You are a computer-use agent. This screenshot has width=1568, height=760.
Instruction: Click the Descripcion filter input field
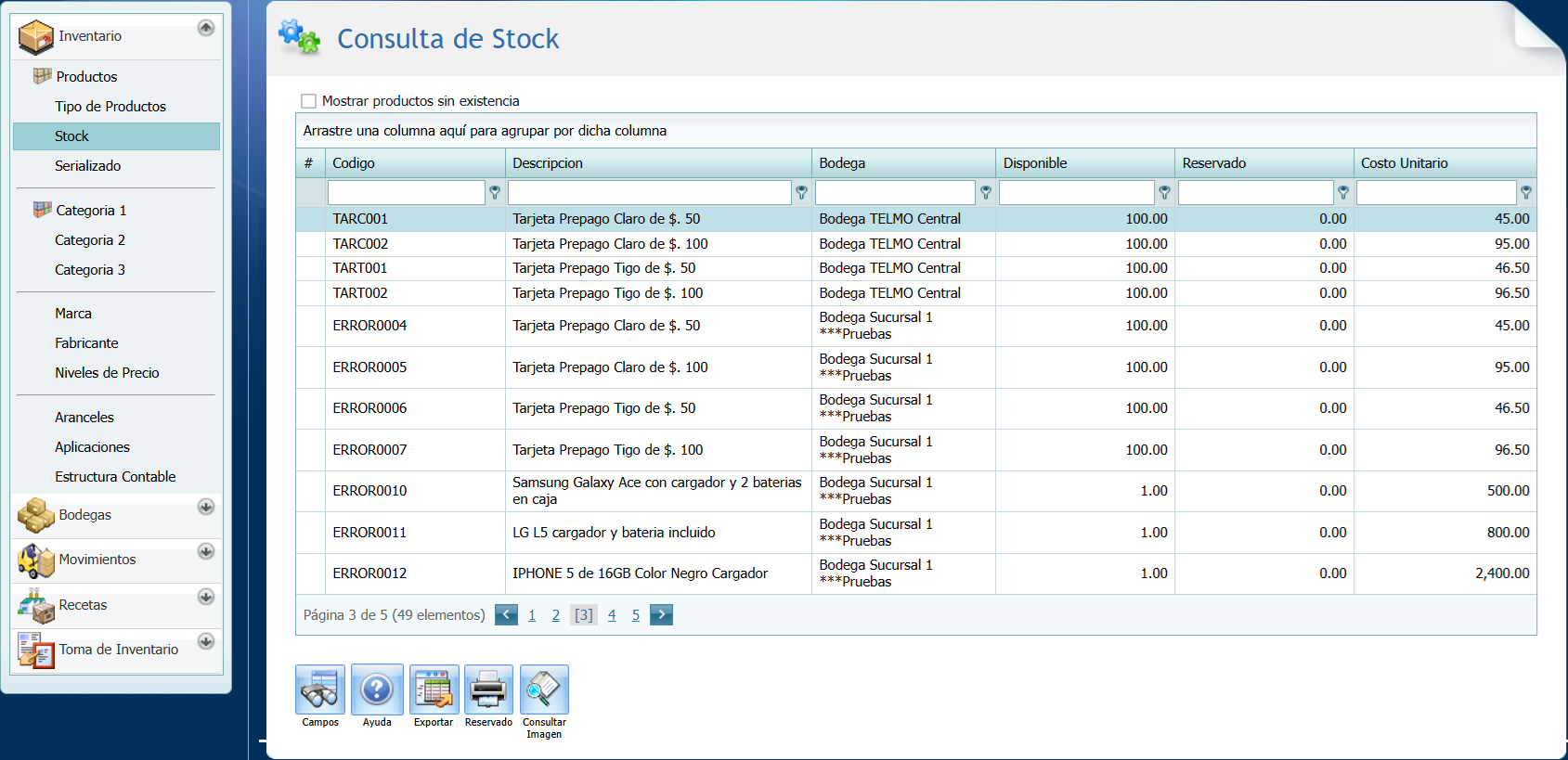point(649,192)
